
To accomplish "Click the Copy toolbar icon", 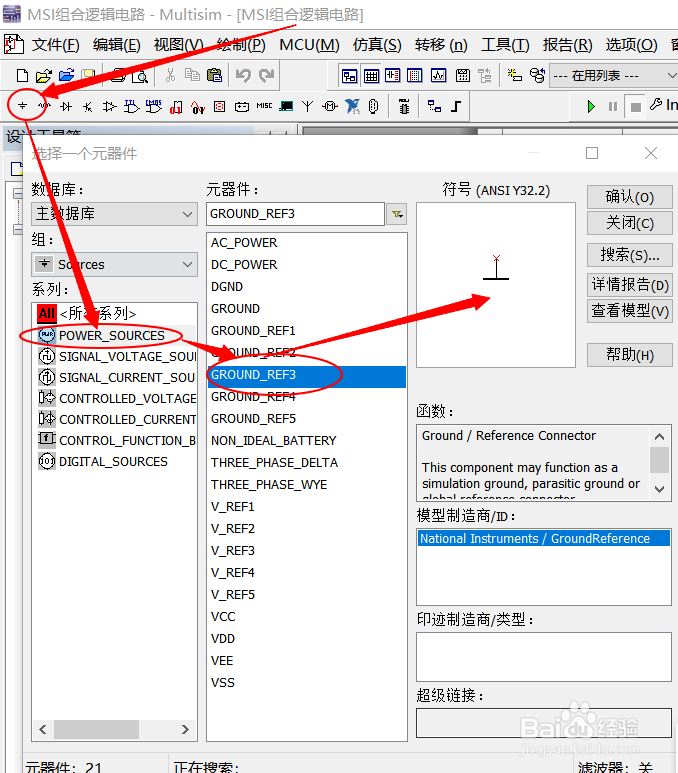I will click(x=192, y=75).
